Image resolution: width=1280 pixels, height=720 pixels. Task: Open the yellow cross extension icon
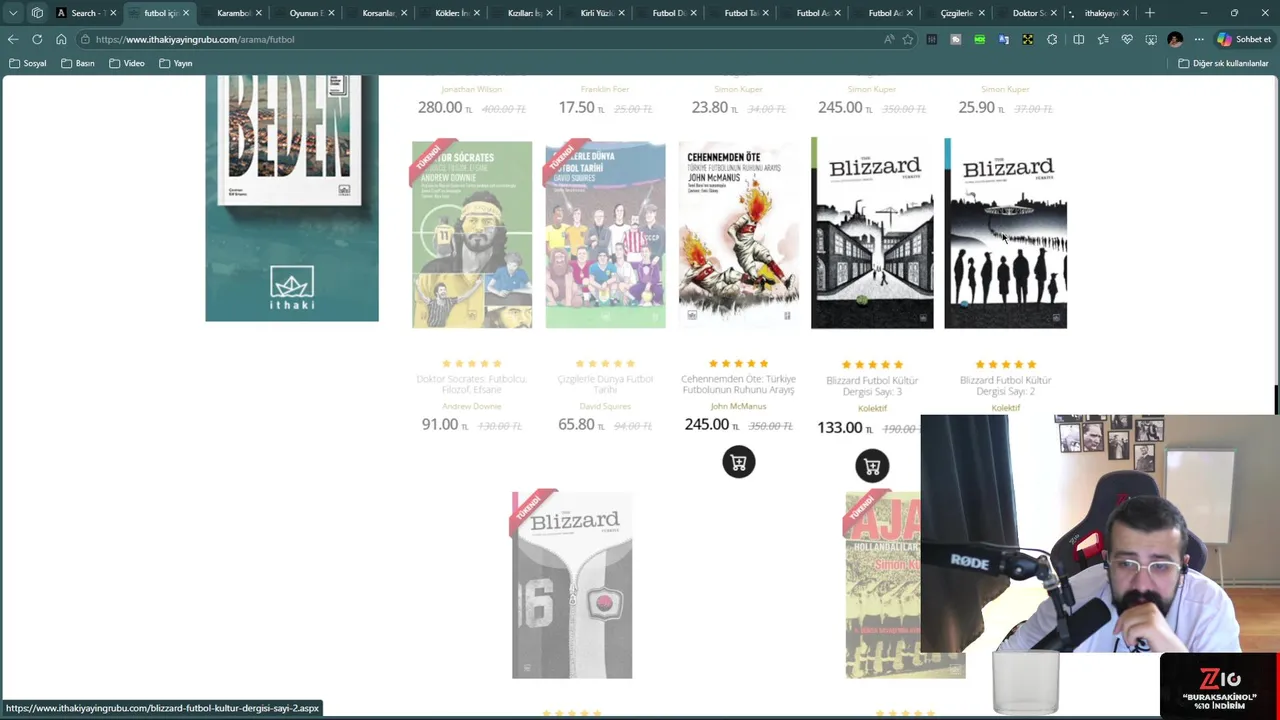tap(1028, 39)
